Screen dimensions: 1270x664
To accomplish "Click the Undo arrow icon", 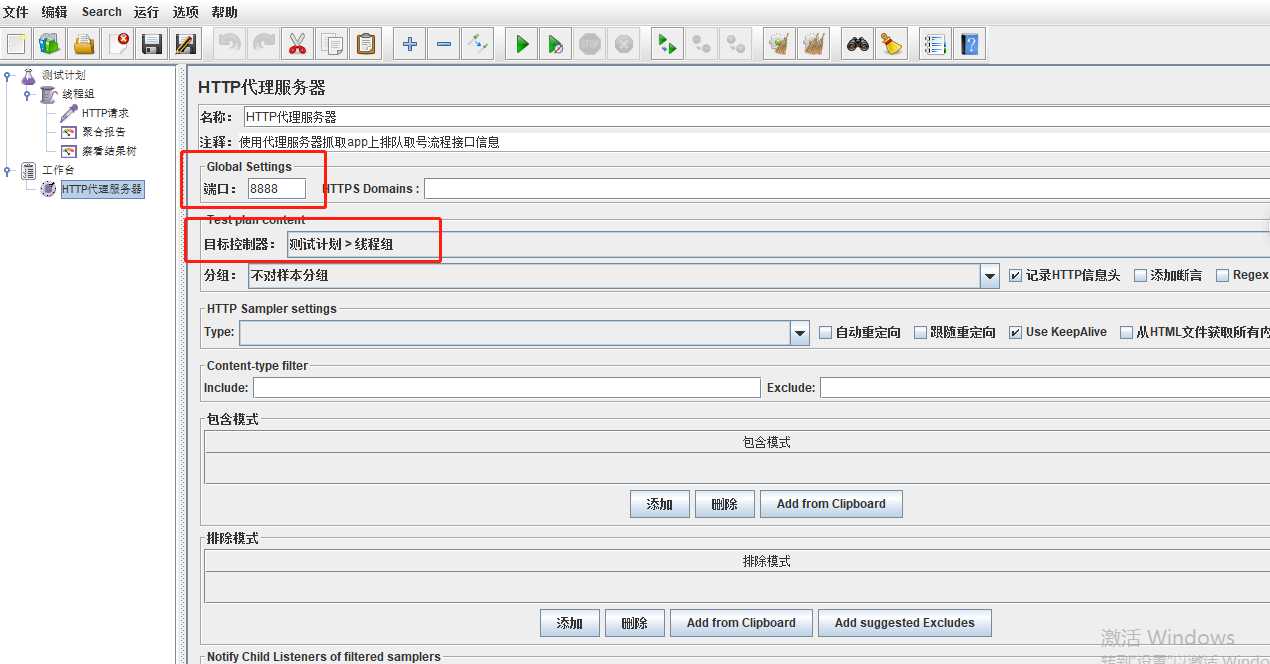I will 230,44.
